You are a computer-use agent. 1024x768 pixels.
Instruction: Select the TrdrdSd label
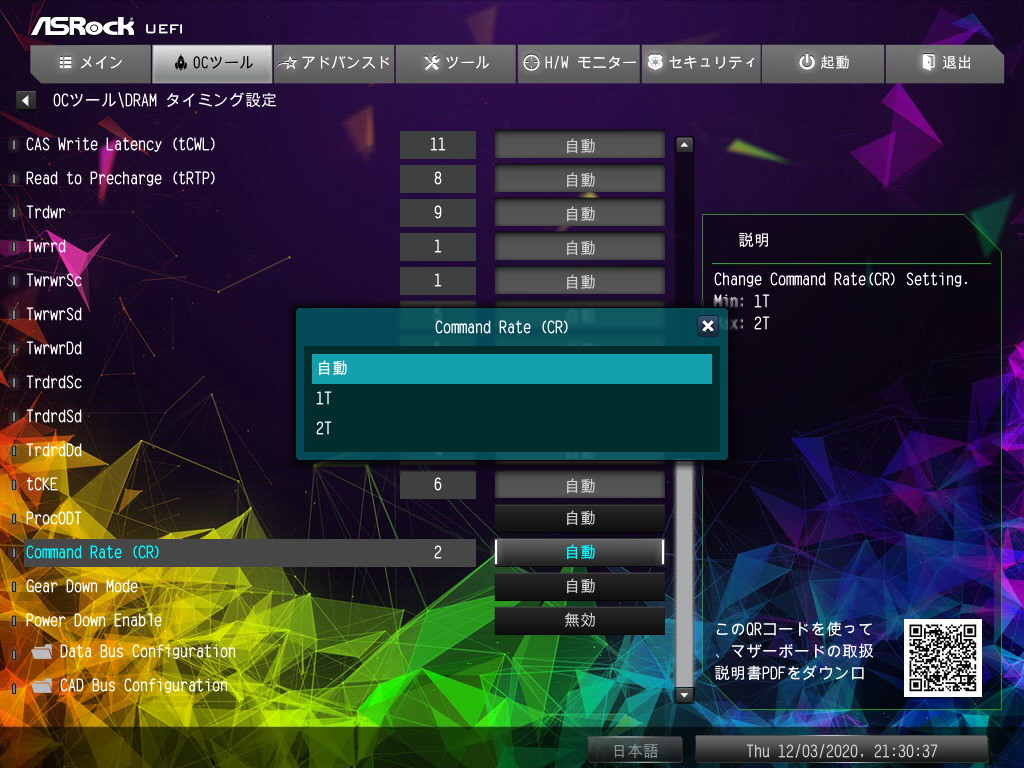pos(54,417)
